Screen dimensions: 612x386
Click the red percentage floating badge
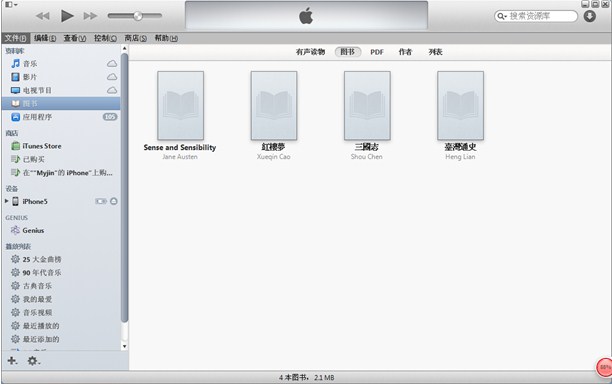pos(604,367)
